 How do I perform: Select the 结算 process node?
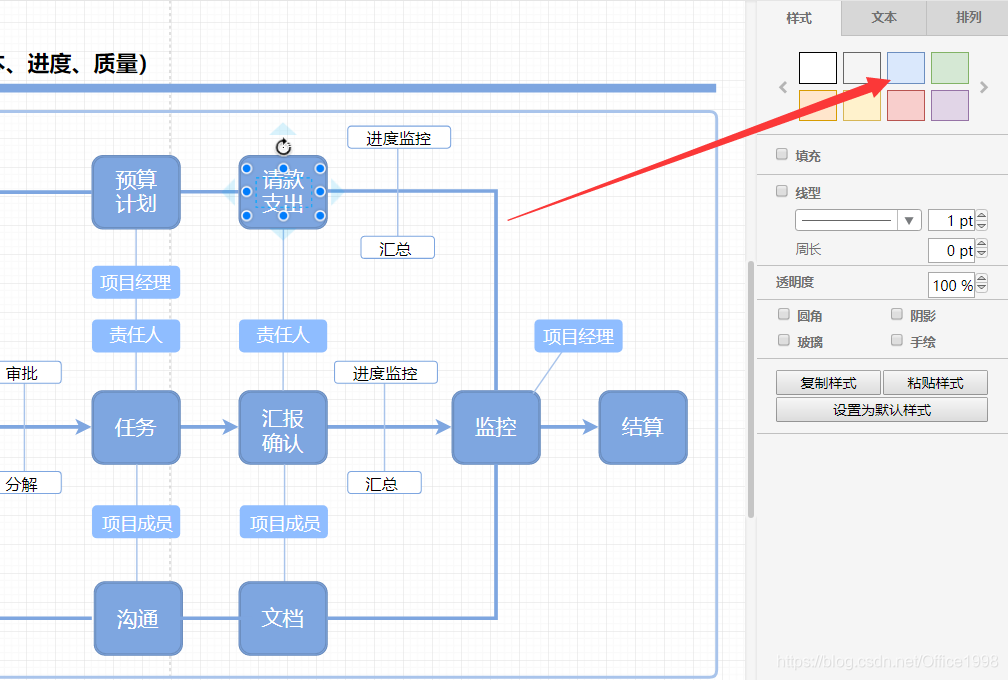point(643,427)
